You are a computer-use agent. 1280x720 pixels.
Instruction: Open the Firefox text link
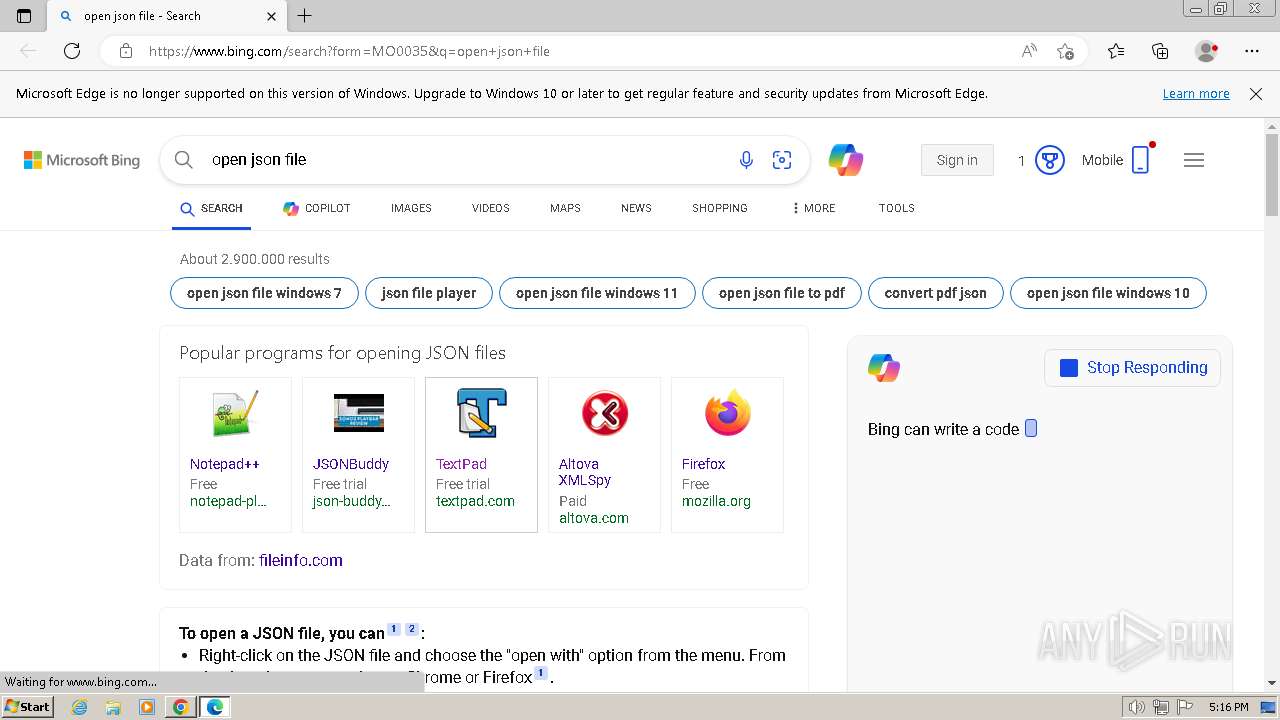[x=704, y=464]
